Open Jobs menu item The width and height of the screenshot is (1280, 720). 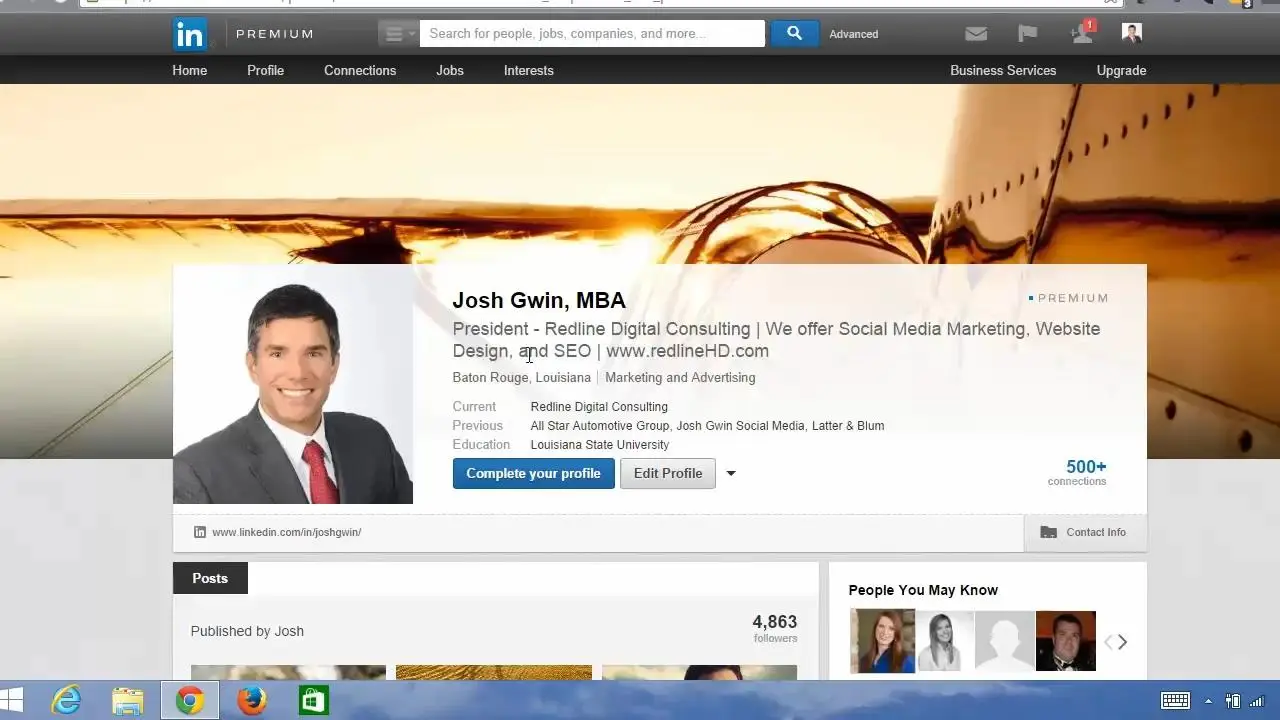450,70
